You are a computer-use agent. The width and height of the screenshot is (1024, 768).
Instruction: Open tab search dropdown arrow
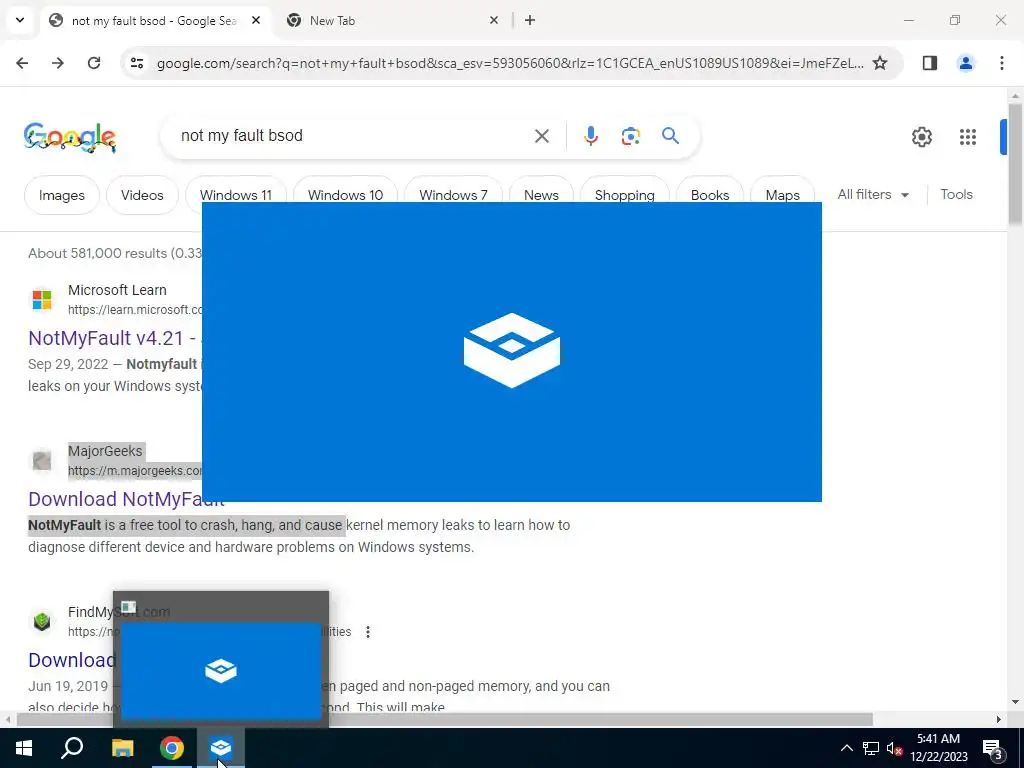click(x=20, y=20)
